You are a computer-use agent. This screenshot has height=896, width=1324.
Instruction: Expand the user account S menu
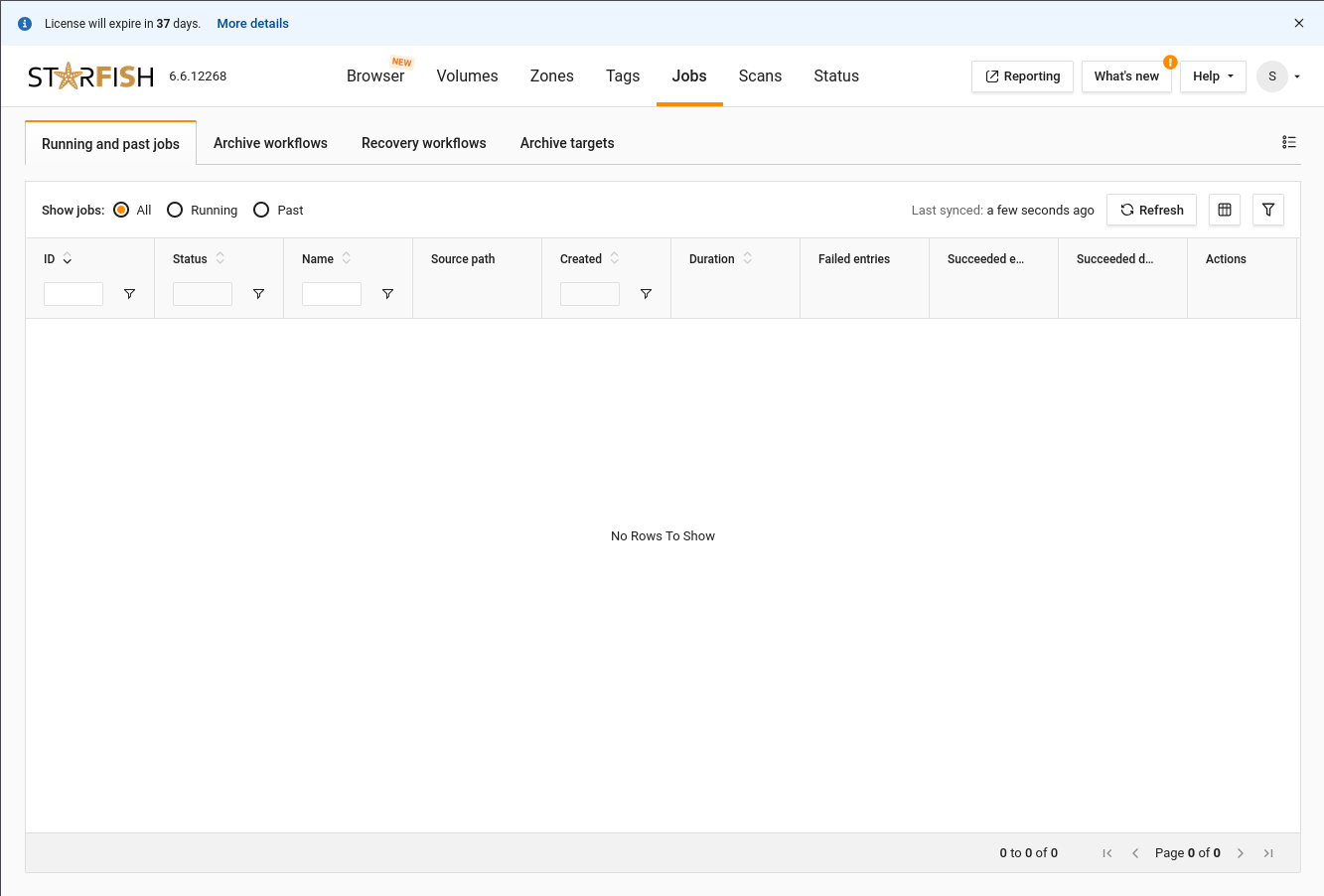(1278, 76)
